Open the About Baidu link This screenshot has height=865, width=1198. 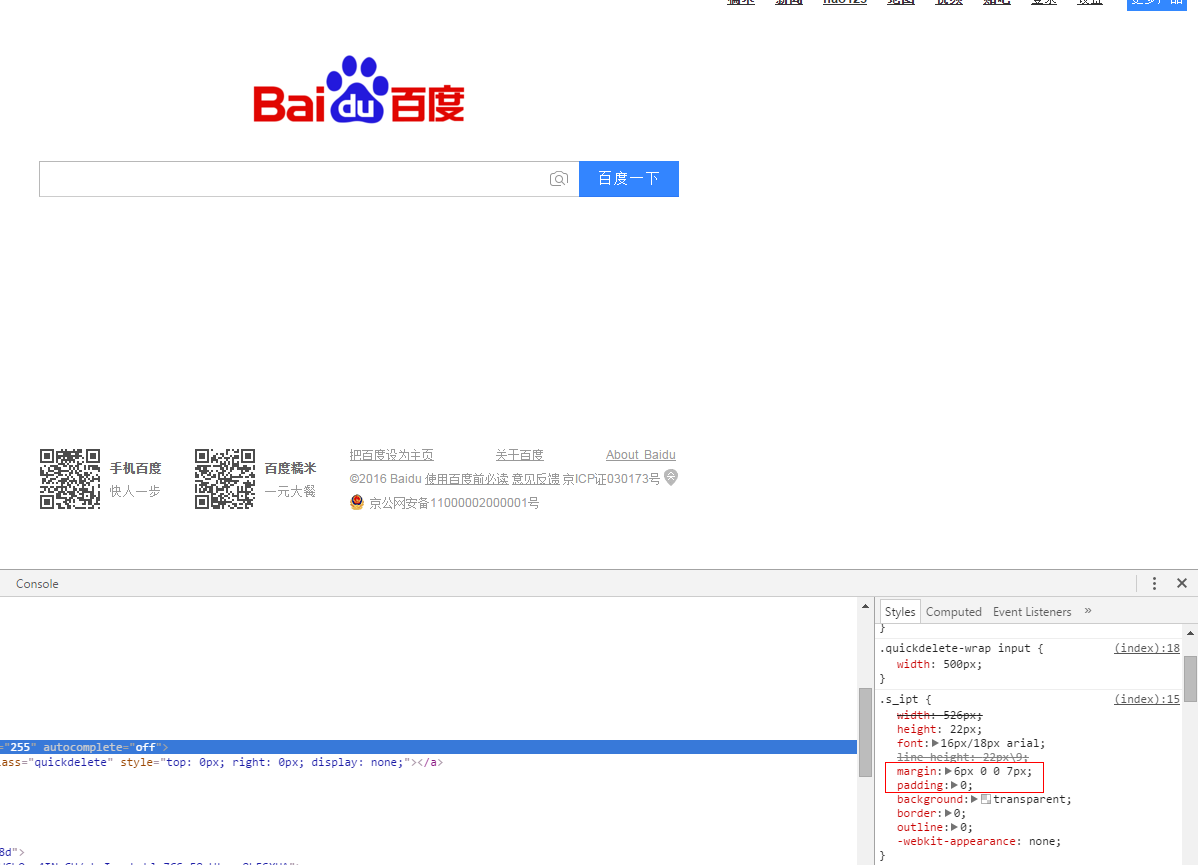[x=641, y=455]
